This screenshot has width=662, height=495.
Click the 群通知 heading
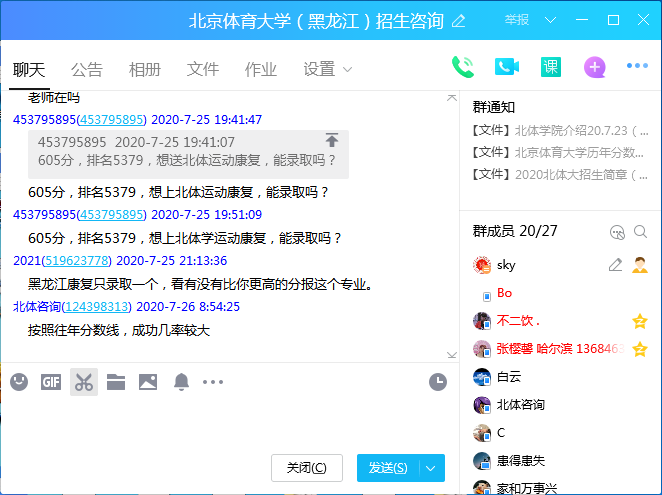pos(494,107)
